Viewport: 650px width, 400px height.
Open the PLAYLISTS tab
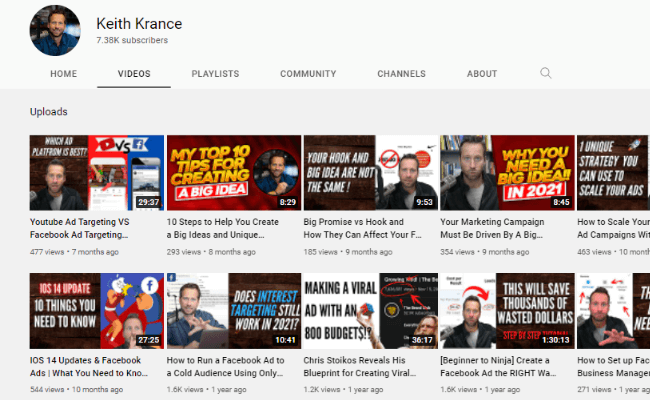coord(215,74)
